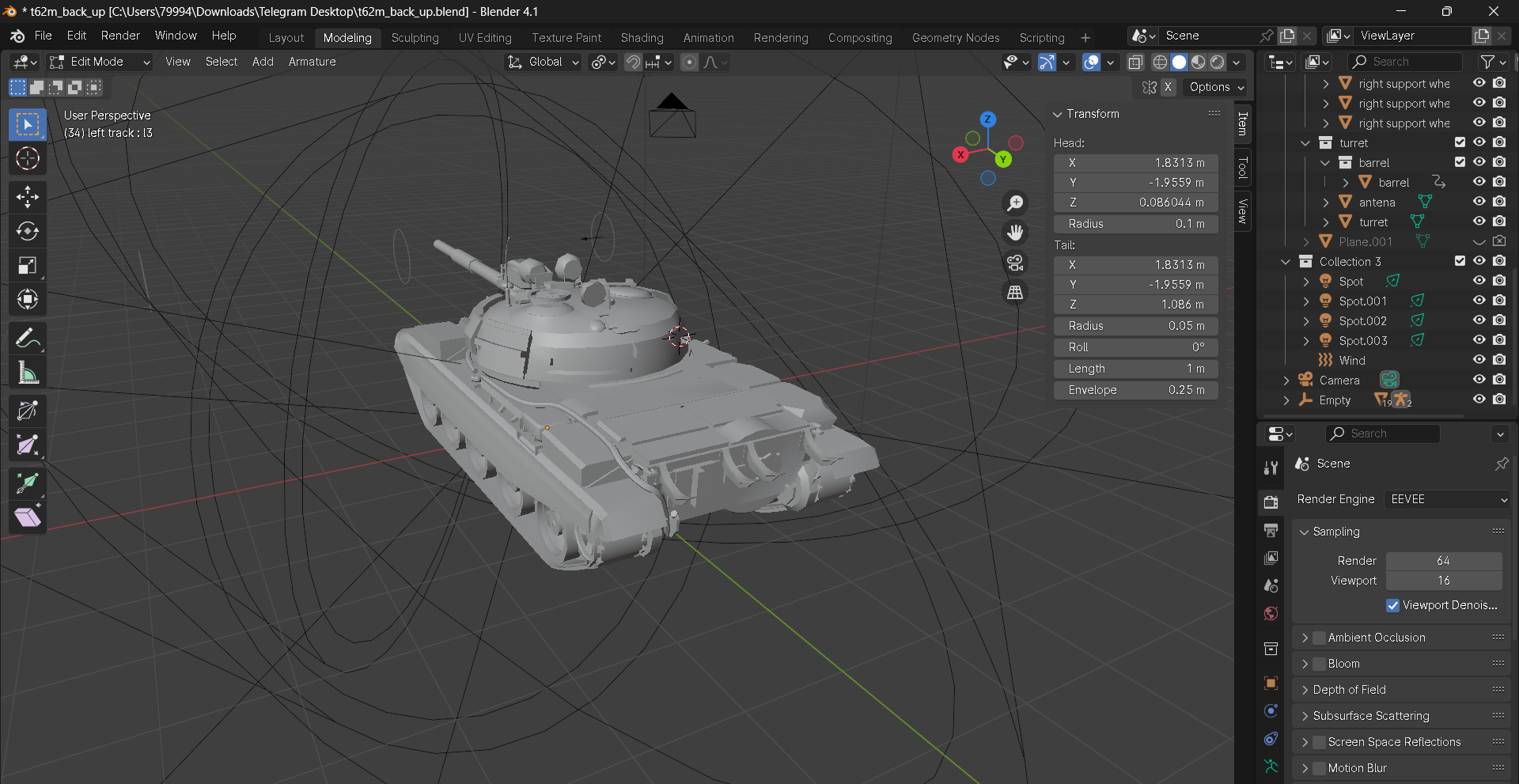The width and height of the screenshot is (1519, 784).
Task: Select the Move tool in the toolbar
Action: 28,197
